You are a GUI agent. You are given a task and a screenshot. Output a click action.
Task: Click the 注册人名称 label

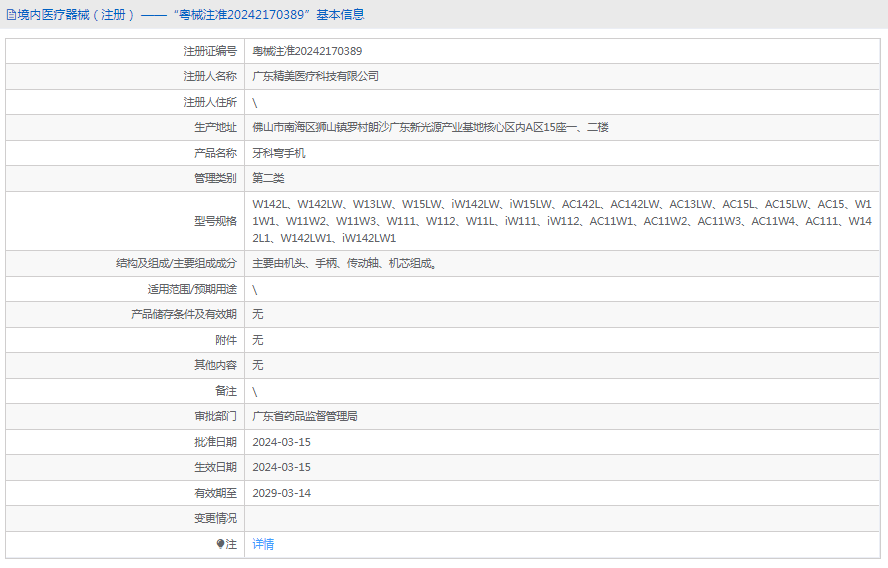point(210,76)
